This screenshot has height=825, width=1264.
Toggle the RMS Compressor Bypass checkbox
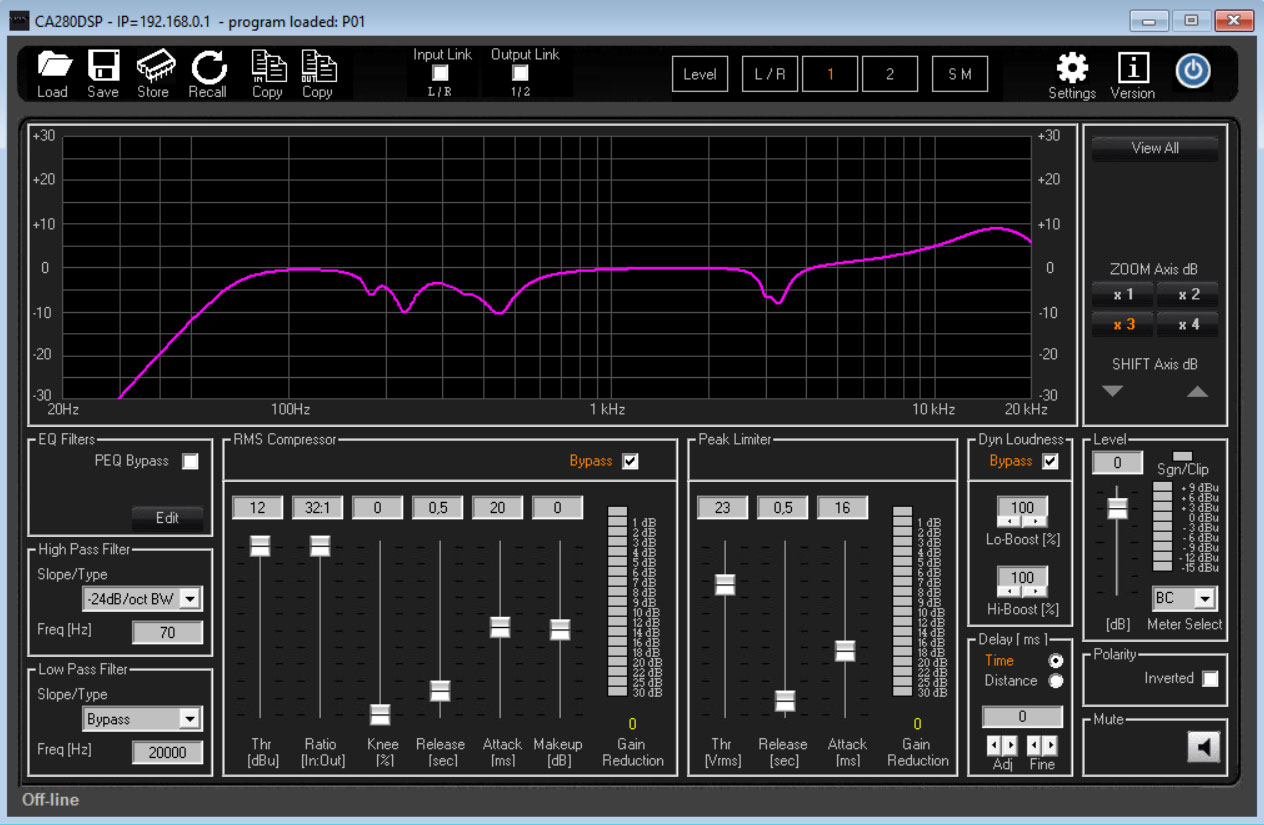[x=630, y=461]
